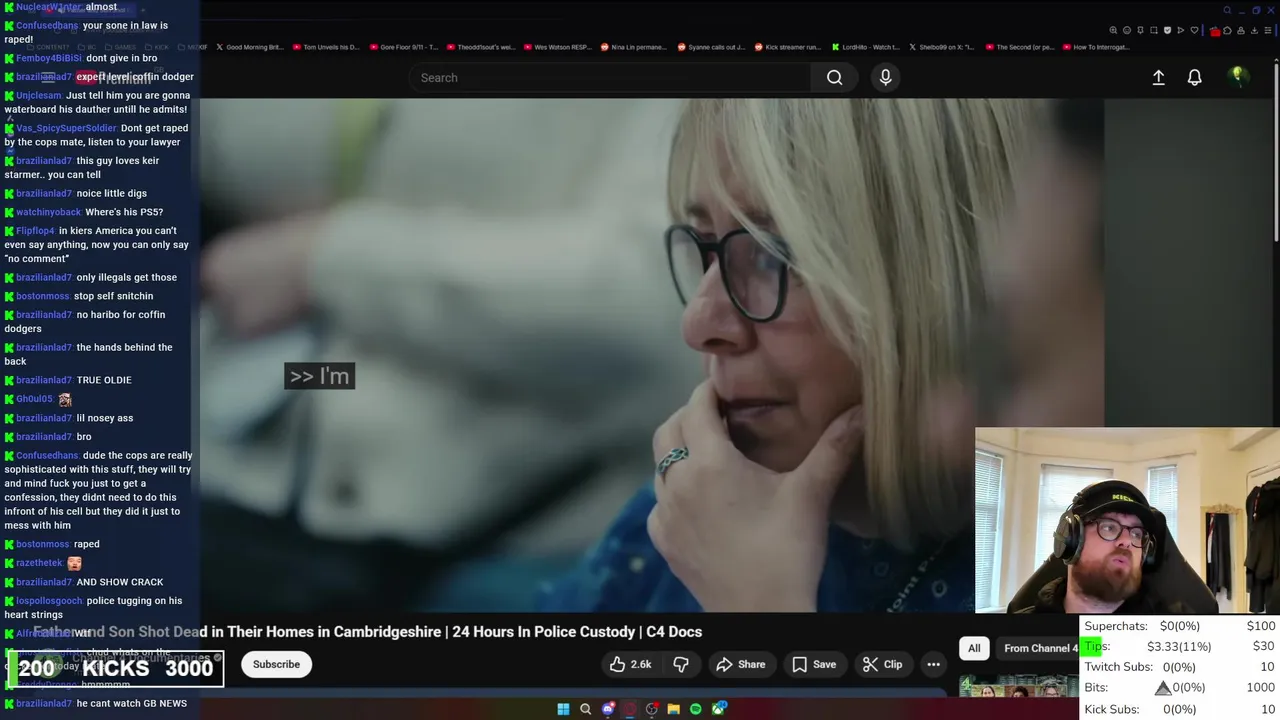Click the 200 KICKS 3000 goal banner

pyautogui.click(x=115, y=668)
